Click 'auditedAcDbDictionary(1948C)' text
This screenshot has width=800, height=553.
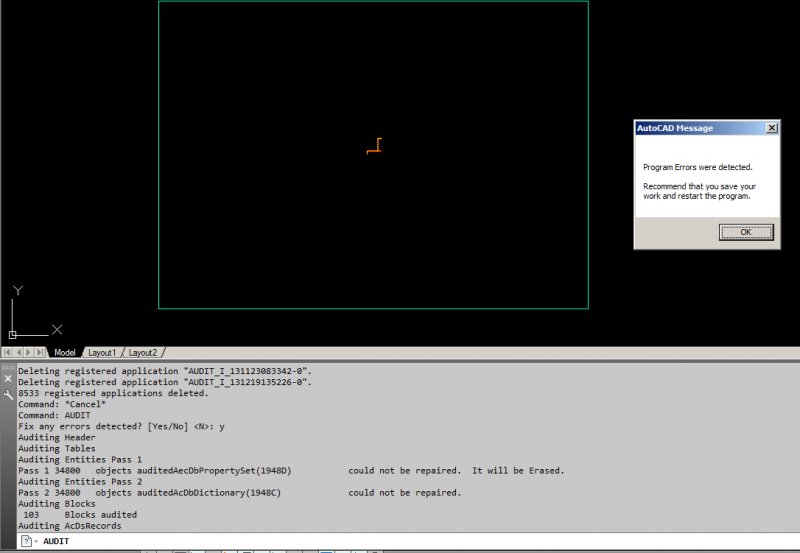209,493
